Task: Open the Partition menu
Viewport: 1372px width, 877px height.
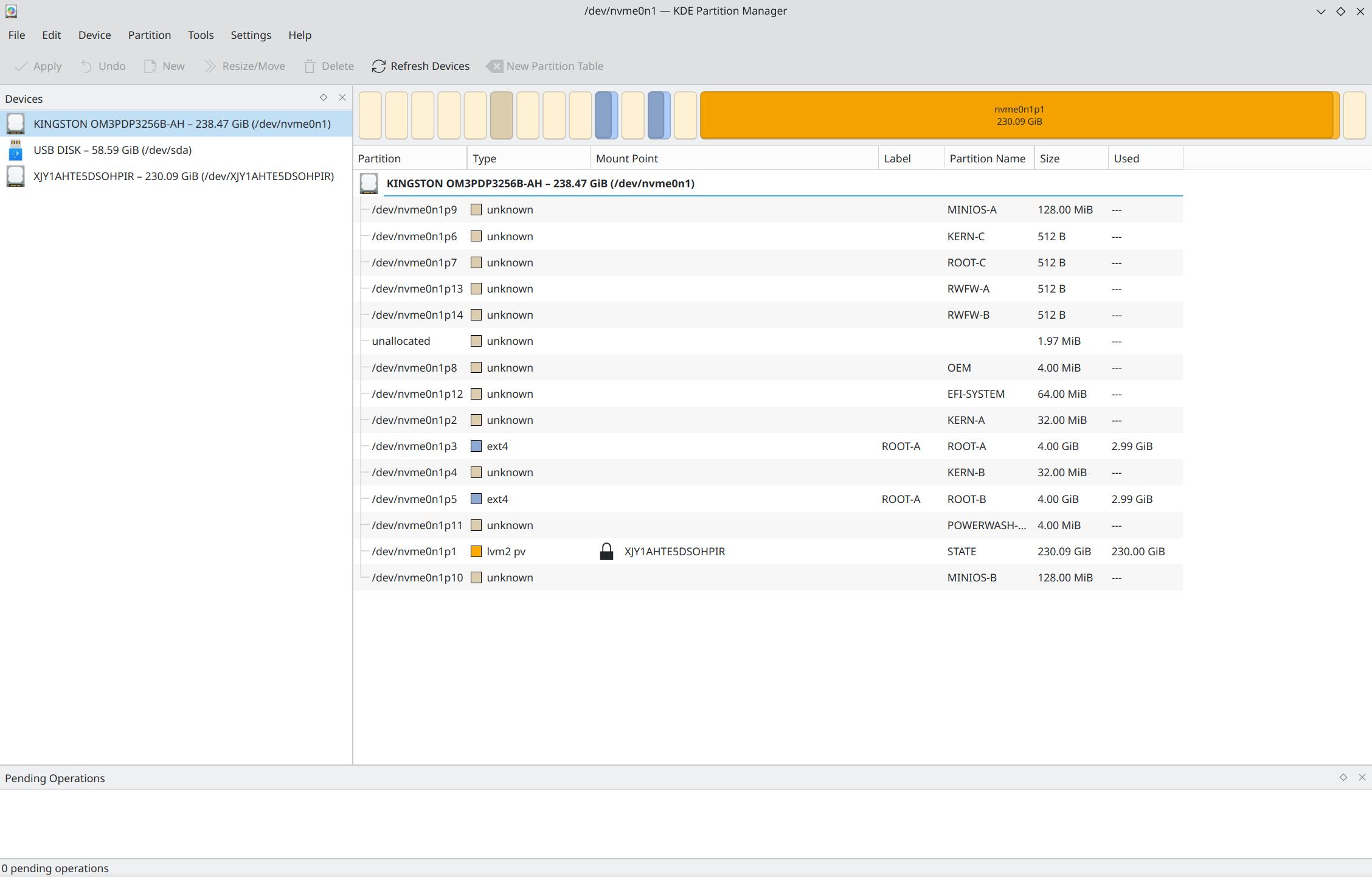Action: pos(149,35)
